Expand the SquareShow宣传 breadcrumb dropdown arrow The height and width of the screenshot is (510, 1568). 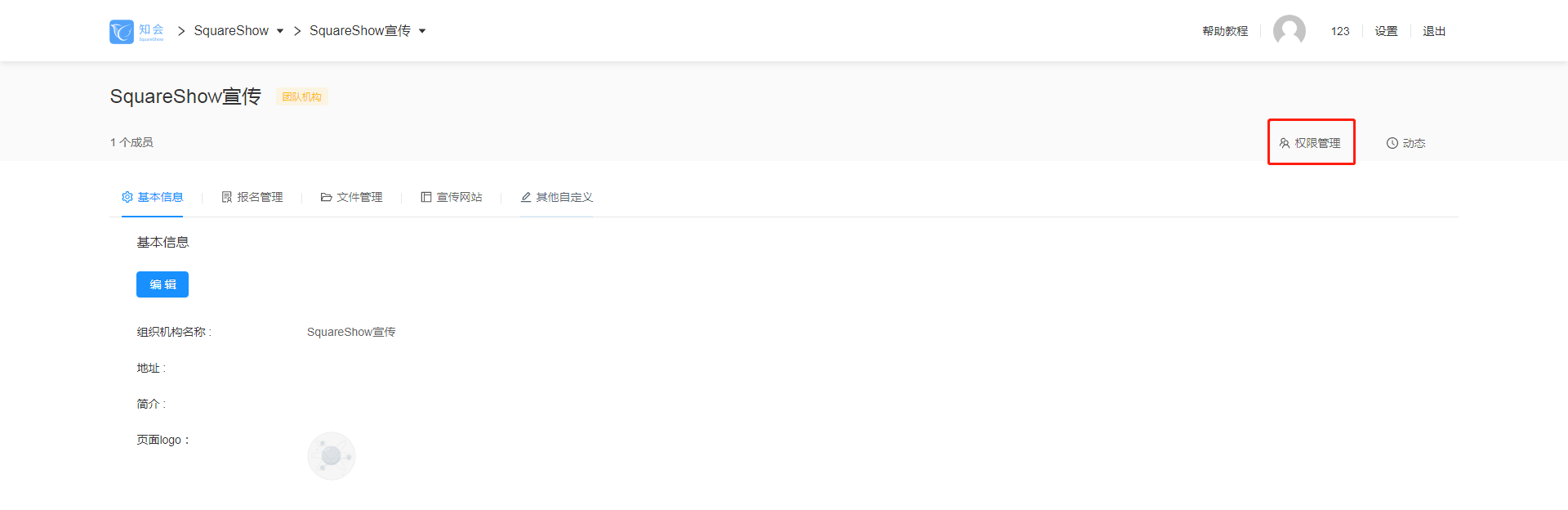click(422, 31)
